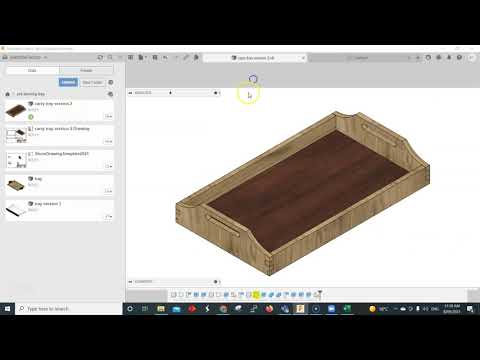
Task: Open File Explorer from taskbar
Action: point(161,309)
